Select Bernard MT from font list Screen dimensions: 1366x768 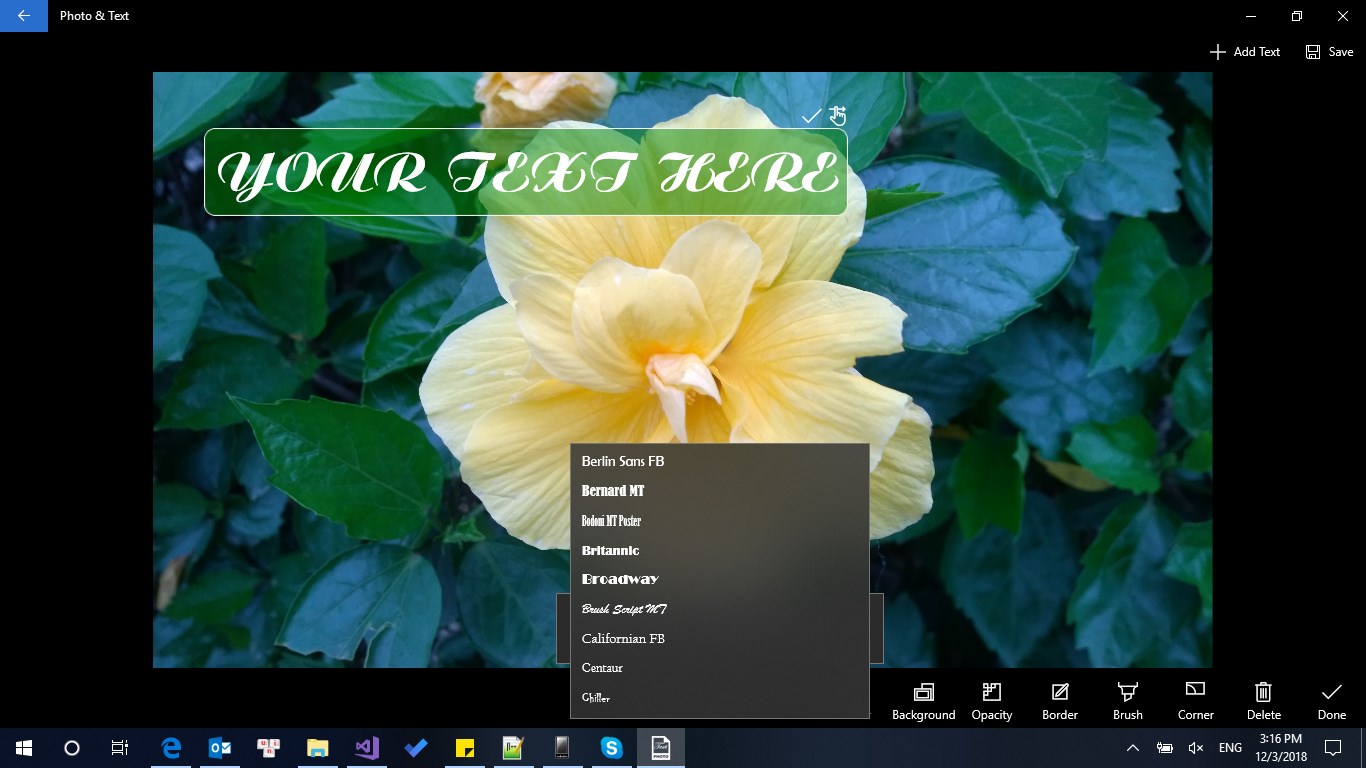click(613, 491)
